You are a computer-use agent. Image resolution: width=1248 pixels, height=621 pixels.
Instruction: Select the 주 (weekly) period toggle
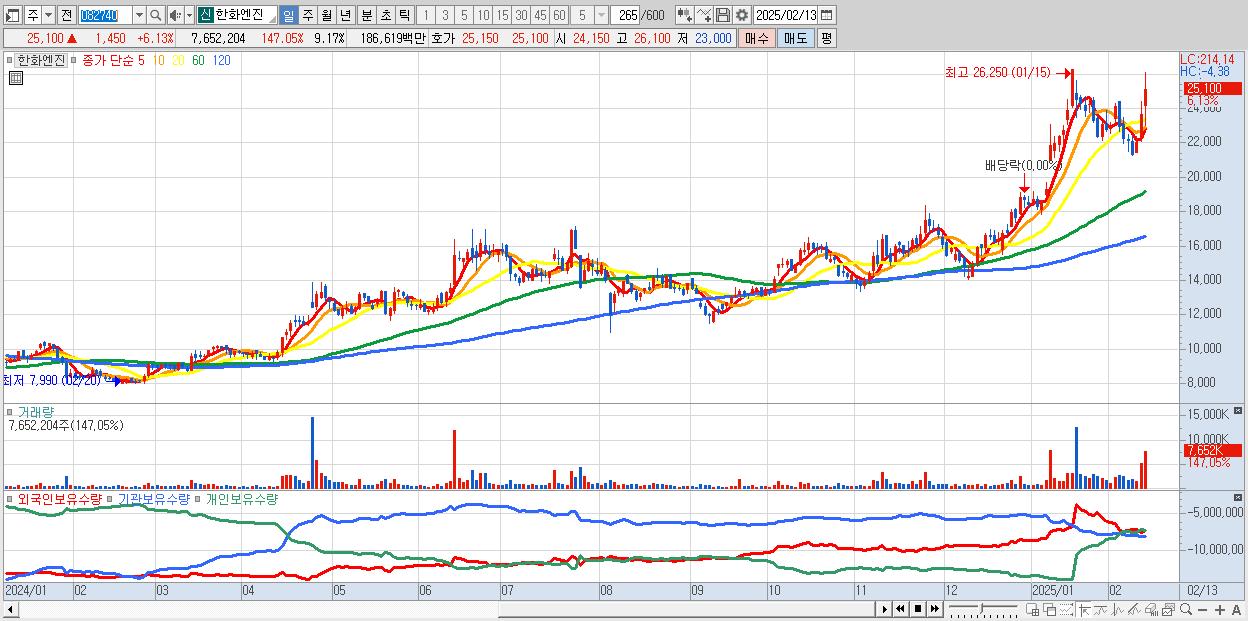click(307, 15)
